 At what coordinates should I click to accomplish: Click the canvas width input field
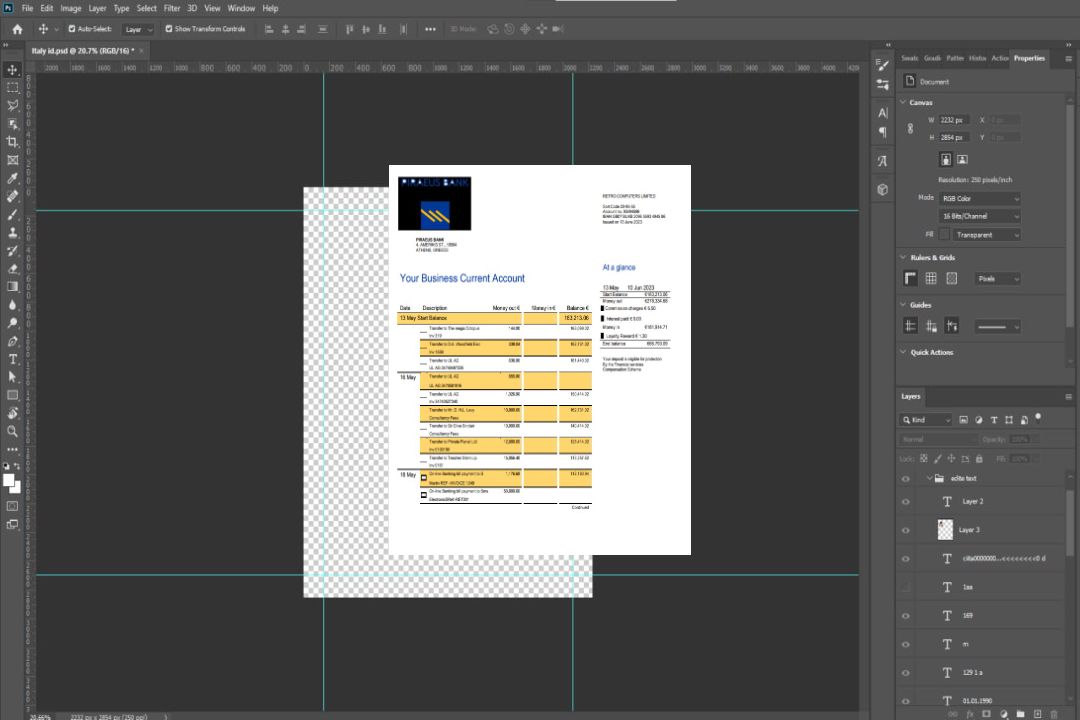point(954,120)
